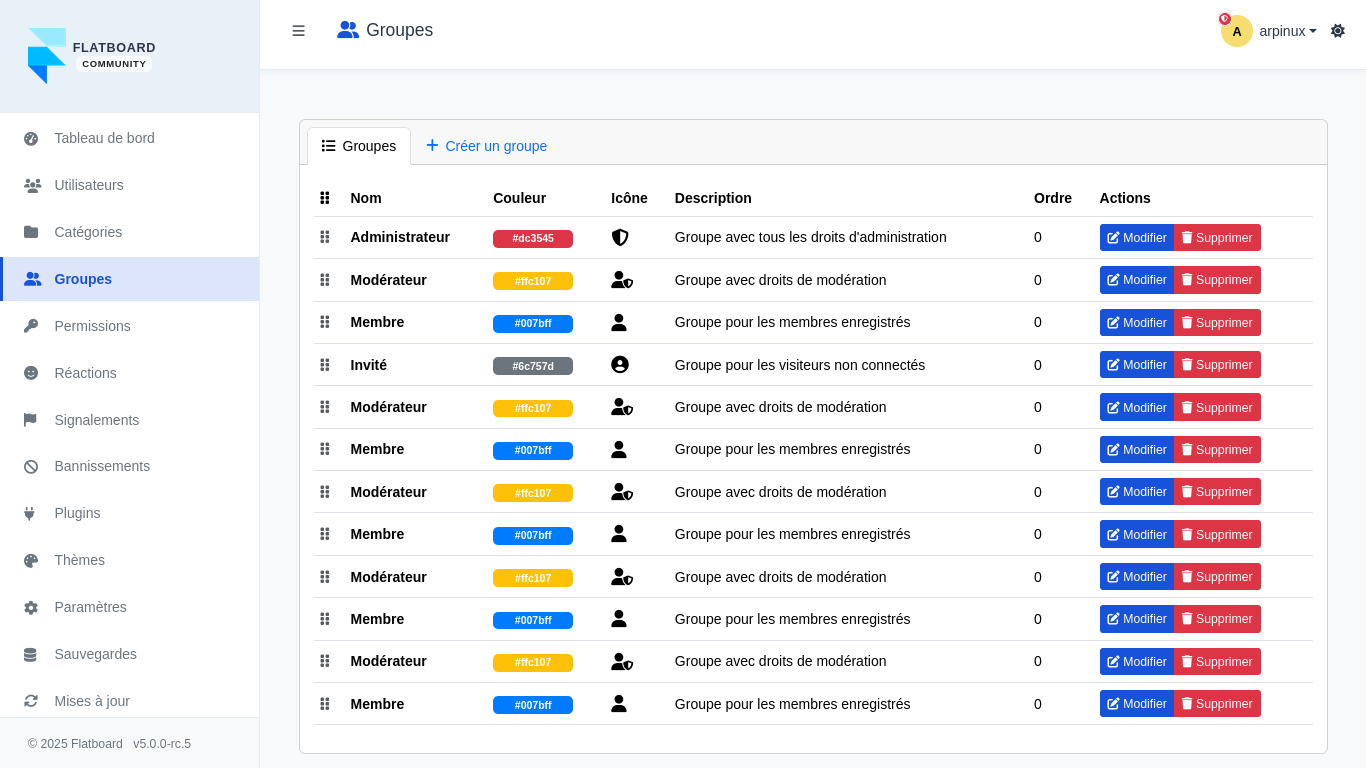This screenshot has height=768, width=1366.
Task: Click the hamburger sidebar toggle icon
Action: pyautogui.click(x=298, y=31)
